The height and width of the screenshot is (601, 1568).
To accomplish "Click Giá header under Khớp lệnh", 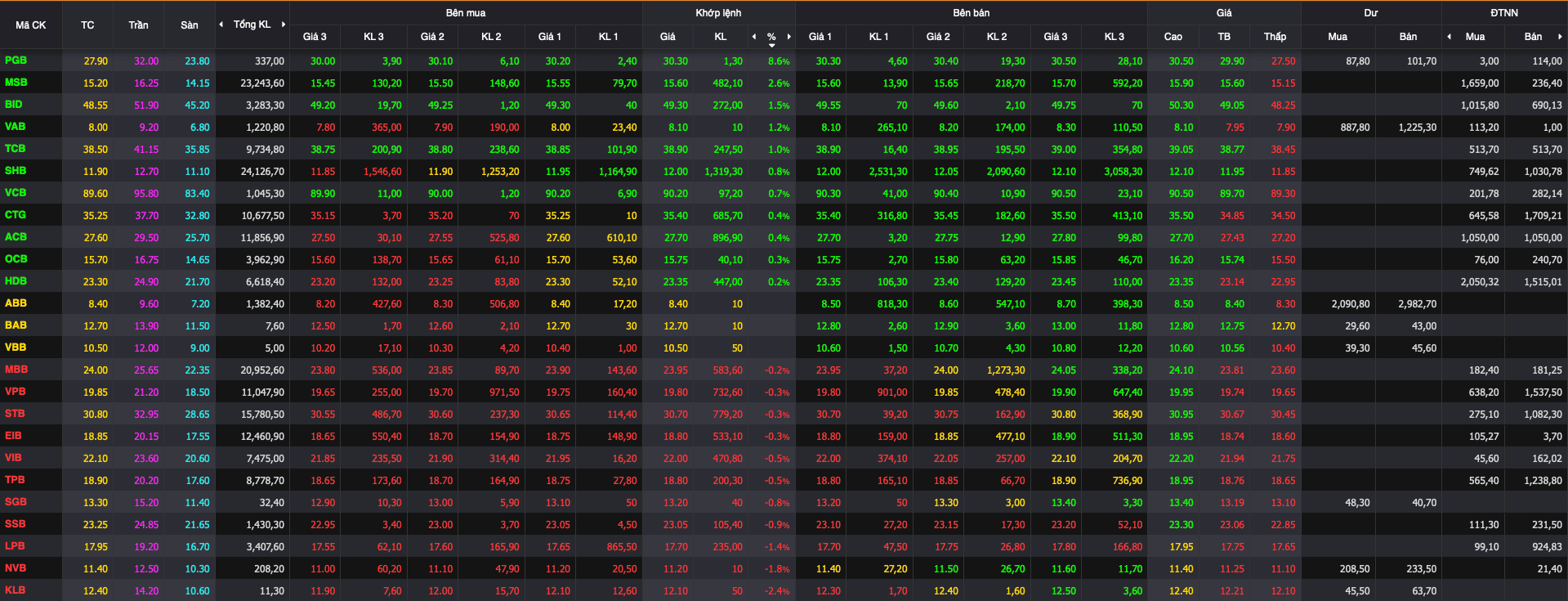I will pos(668,37).
